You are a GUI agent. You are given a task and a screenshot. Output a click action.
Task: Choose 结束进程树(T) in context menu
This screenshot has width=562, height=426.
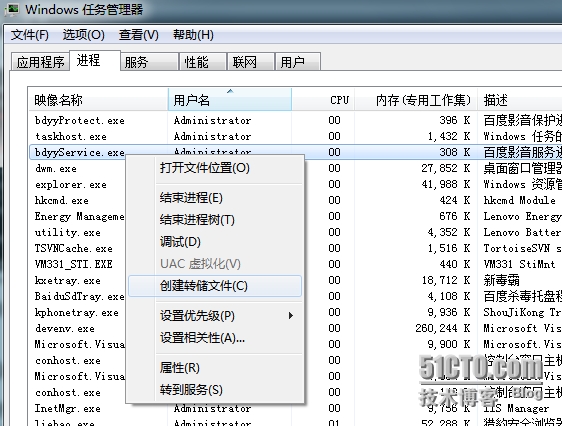coord(215,220)
